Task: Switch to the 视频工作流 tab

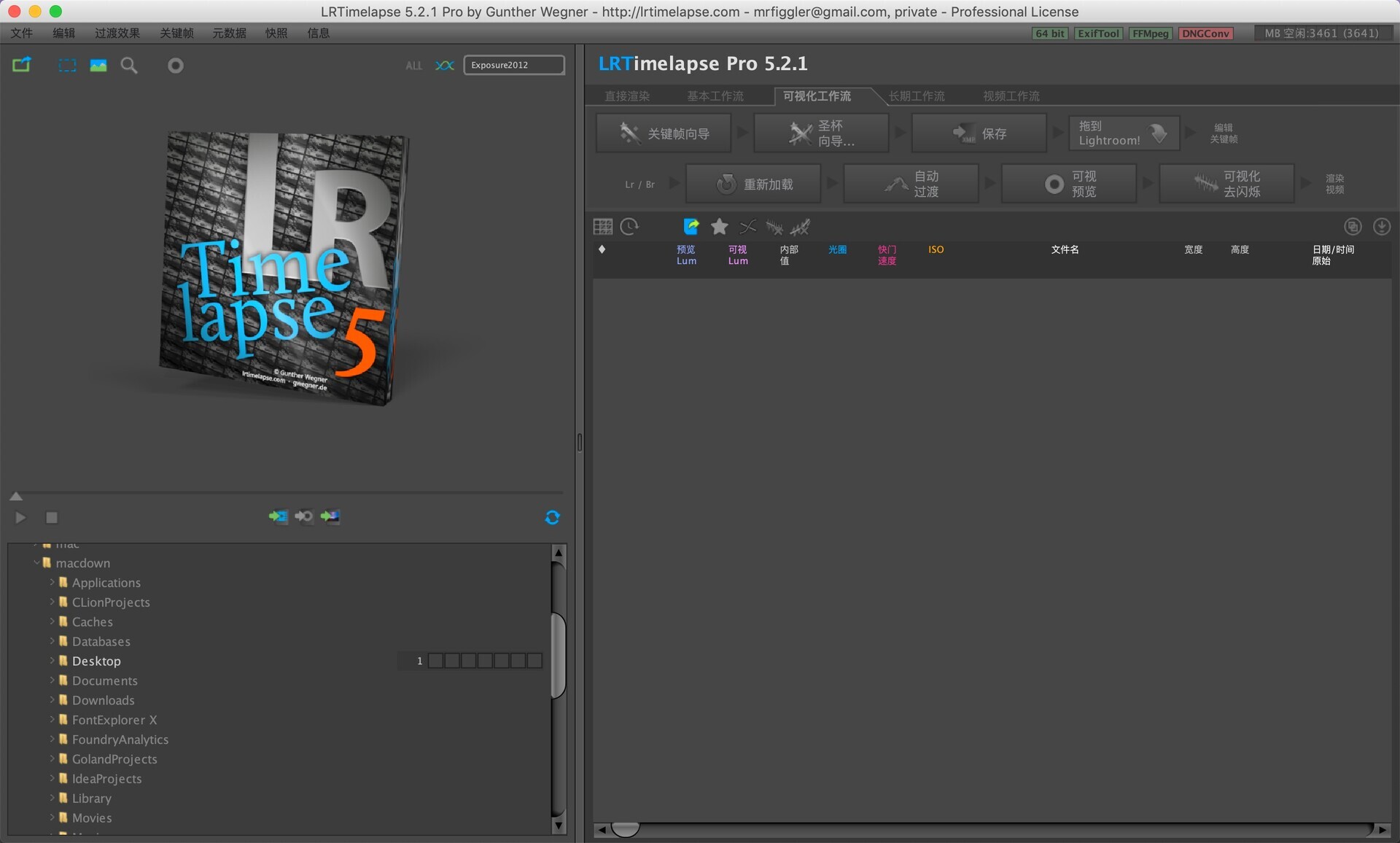Action: tap(1011, 96)
